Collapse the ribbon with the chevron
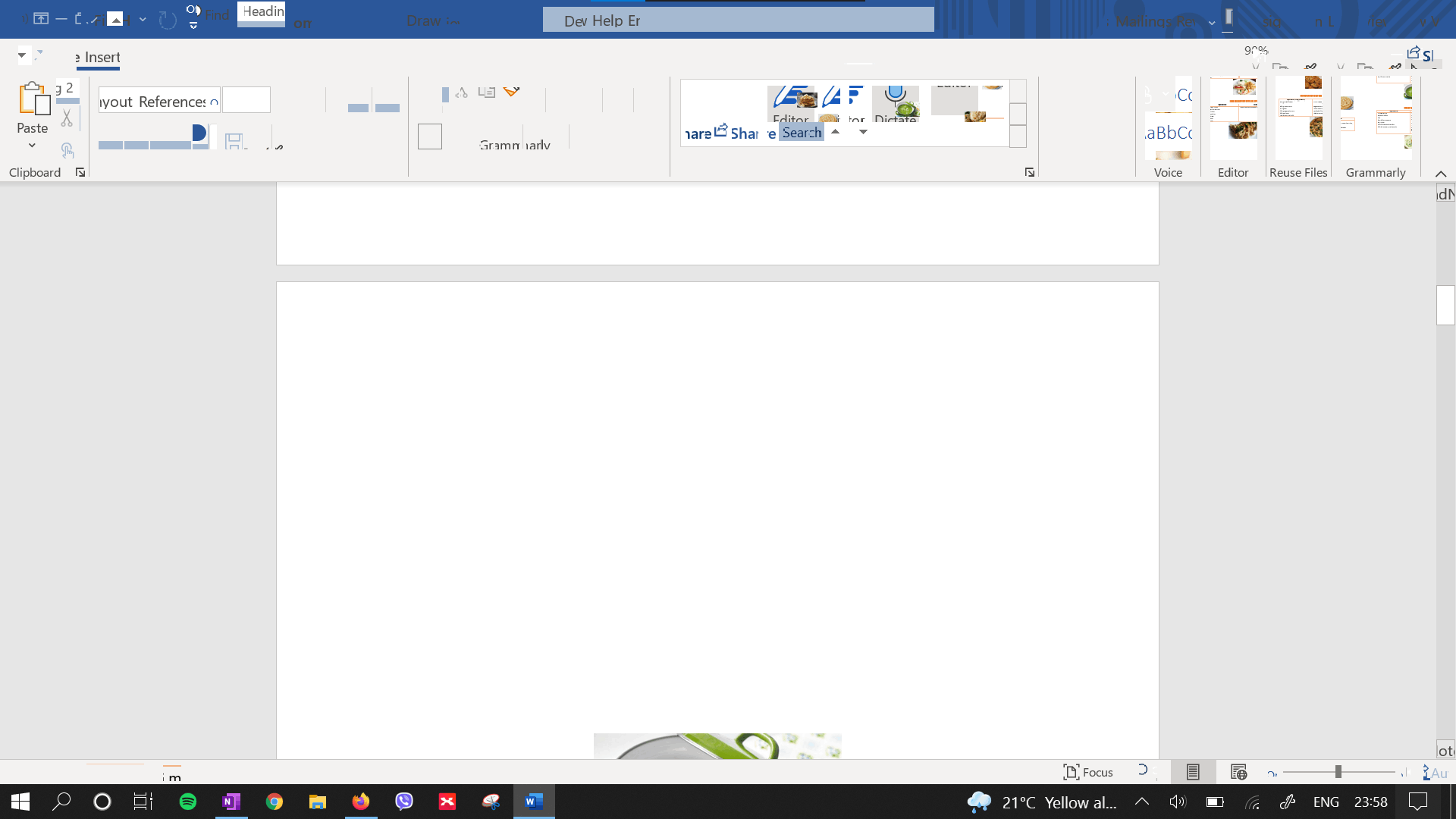This screenshot has width=1456, height=819. [1441, 174]
